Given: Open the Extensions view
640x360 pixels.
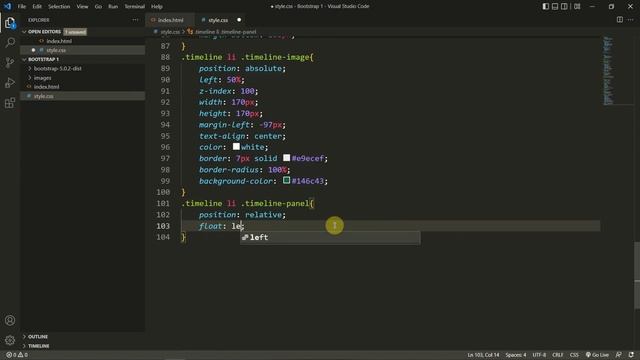Looking at the screenshot, I should click(x=10, y=102).
